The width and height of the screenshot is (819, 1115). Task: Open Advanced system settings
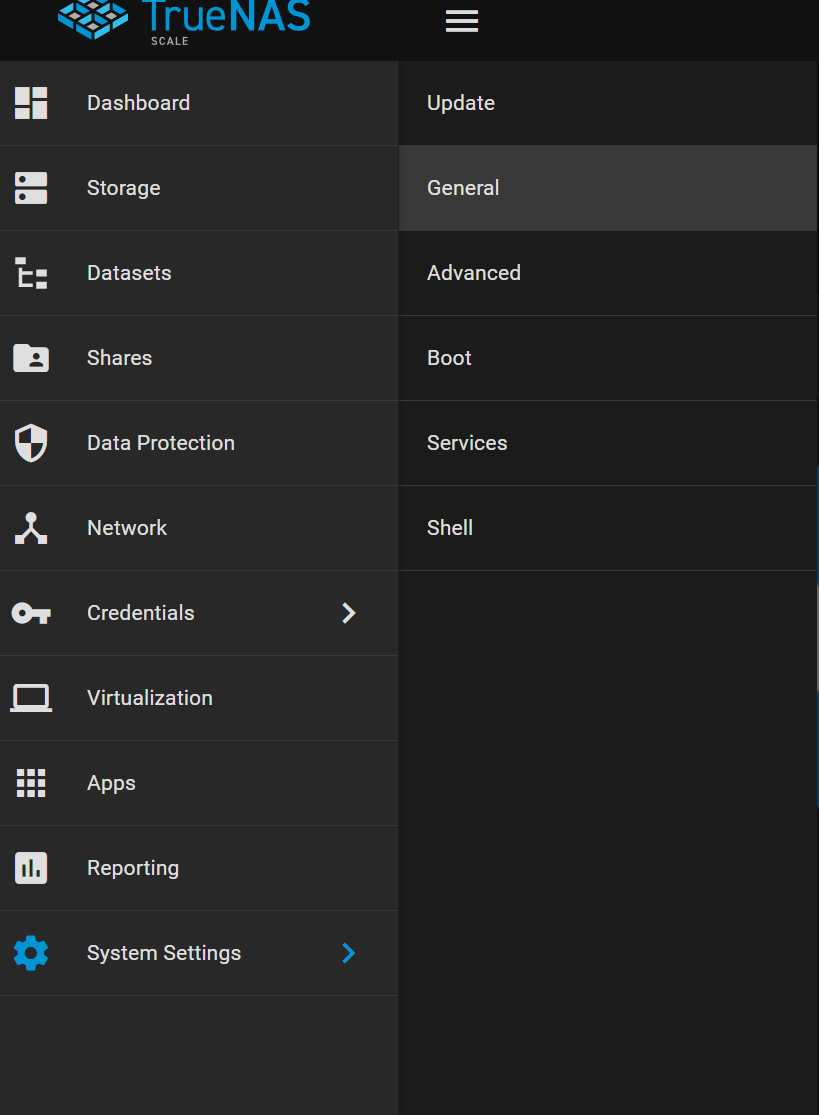(x=474, y=273)
